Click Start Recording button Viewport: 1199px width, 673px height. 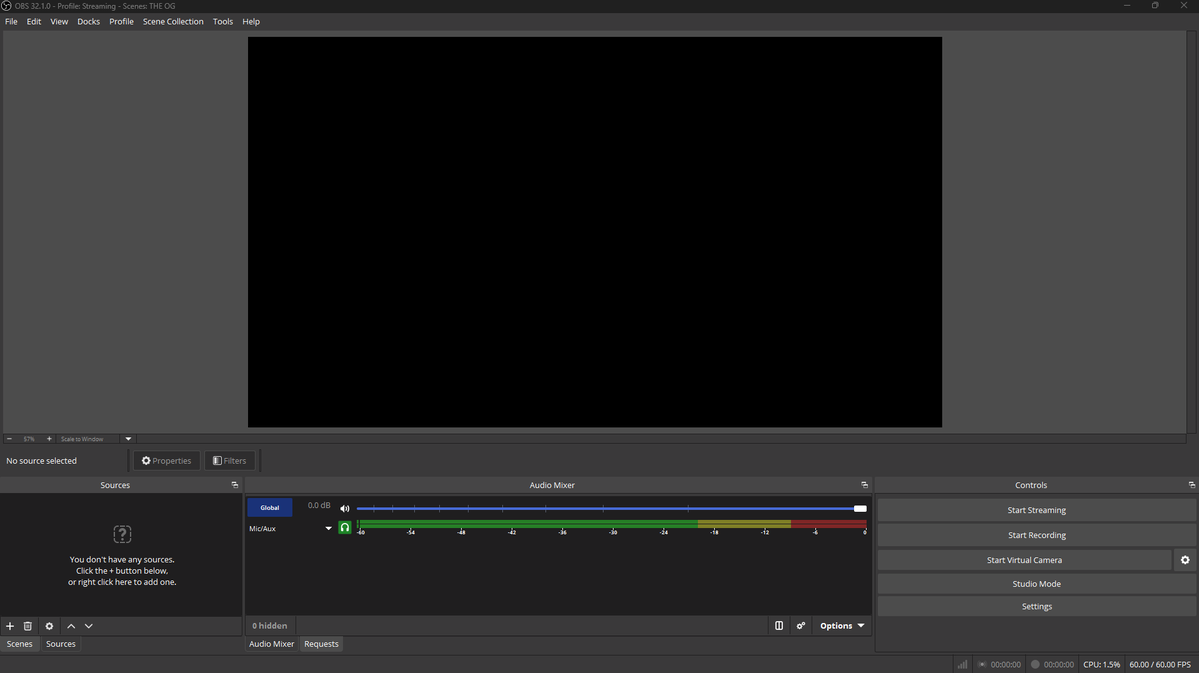(1036, 535)
